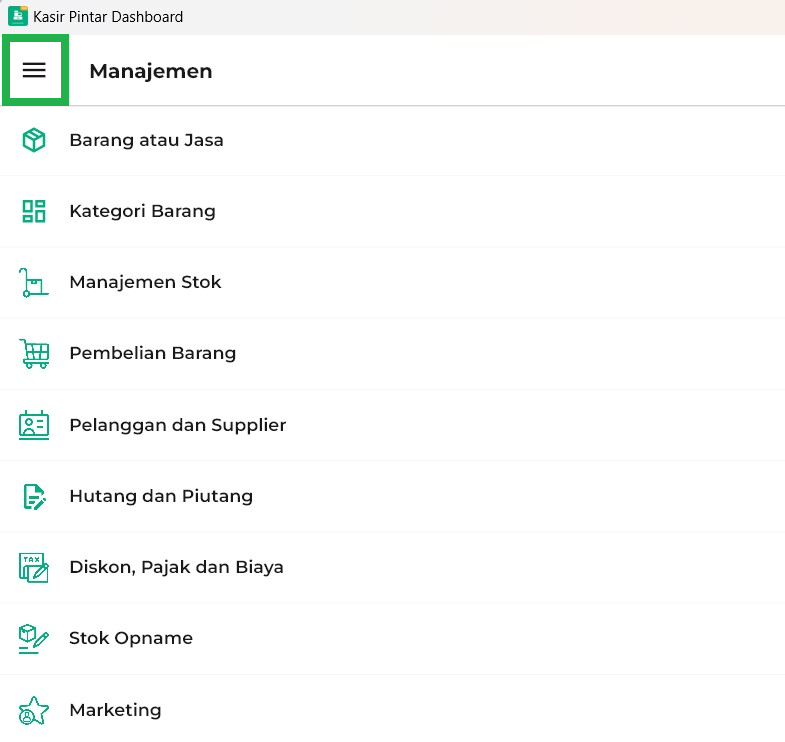Click the Stok Opname box-and-pencil icon
This screenshot has width=785, height=742.
[x=34, y=638]
